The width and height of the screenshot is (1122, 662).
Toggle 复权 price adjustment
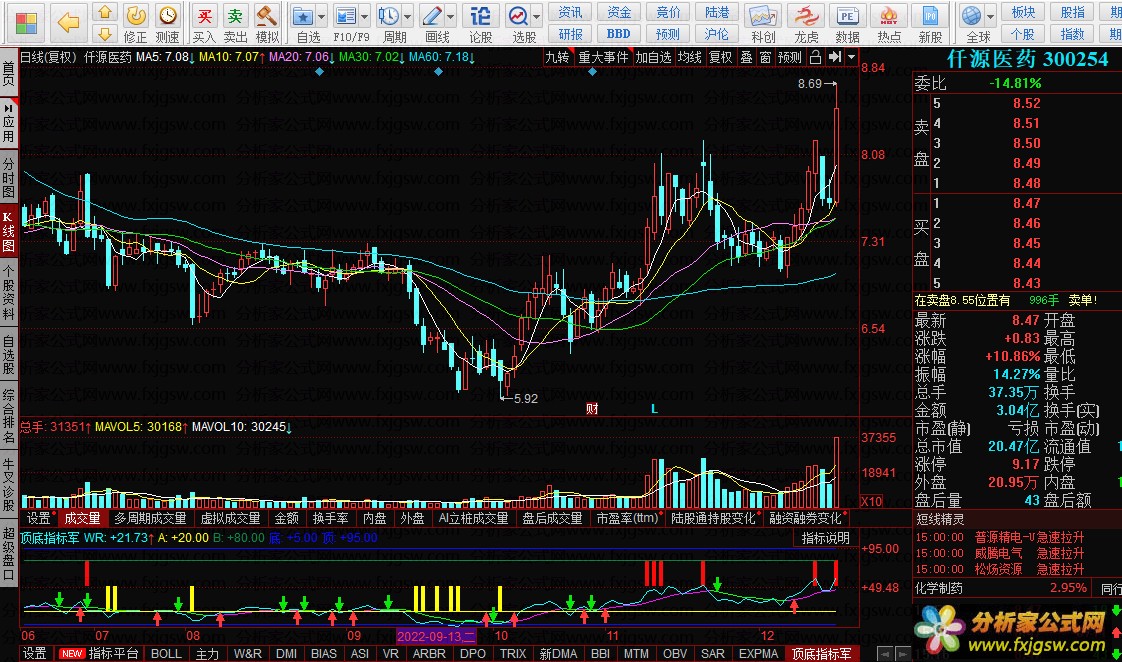point(720,57)
